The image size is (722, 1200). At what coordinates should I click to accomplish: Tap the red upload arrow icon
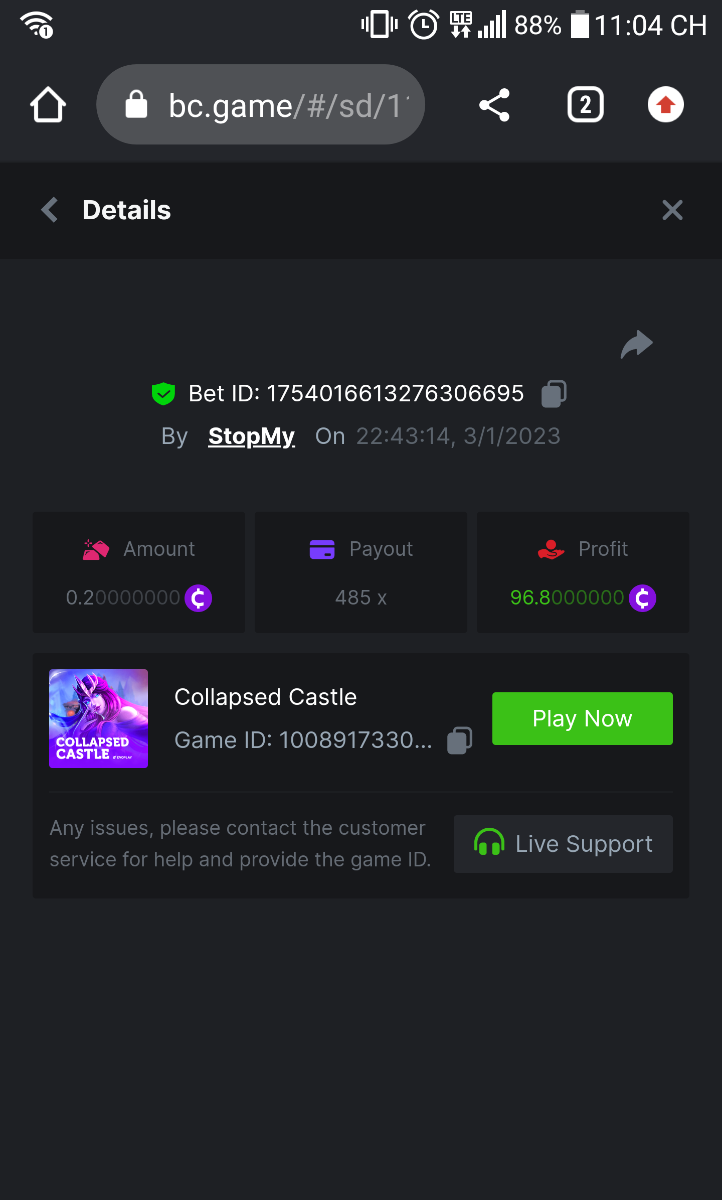[x=666, y=105]
